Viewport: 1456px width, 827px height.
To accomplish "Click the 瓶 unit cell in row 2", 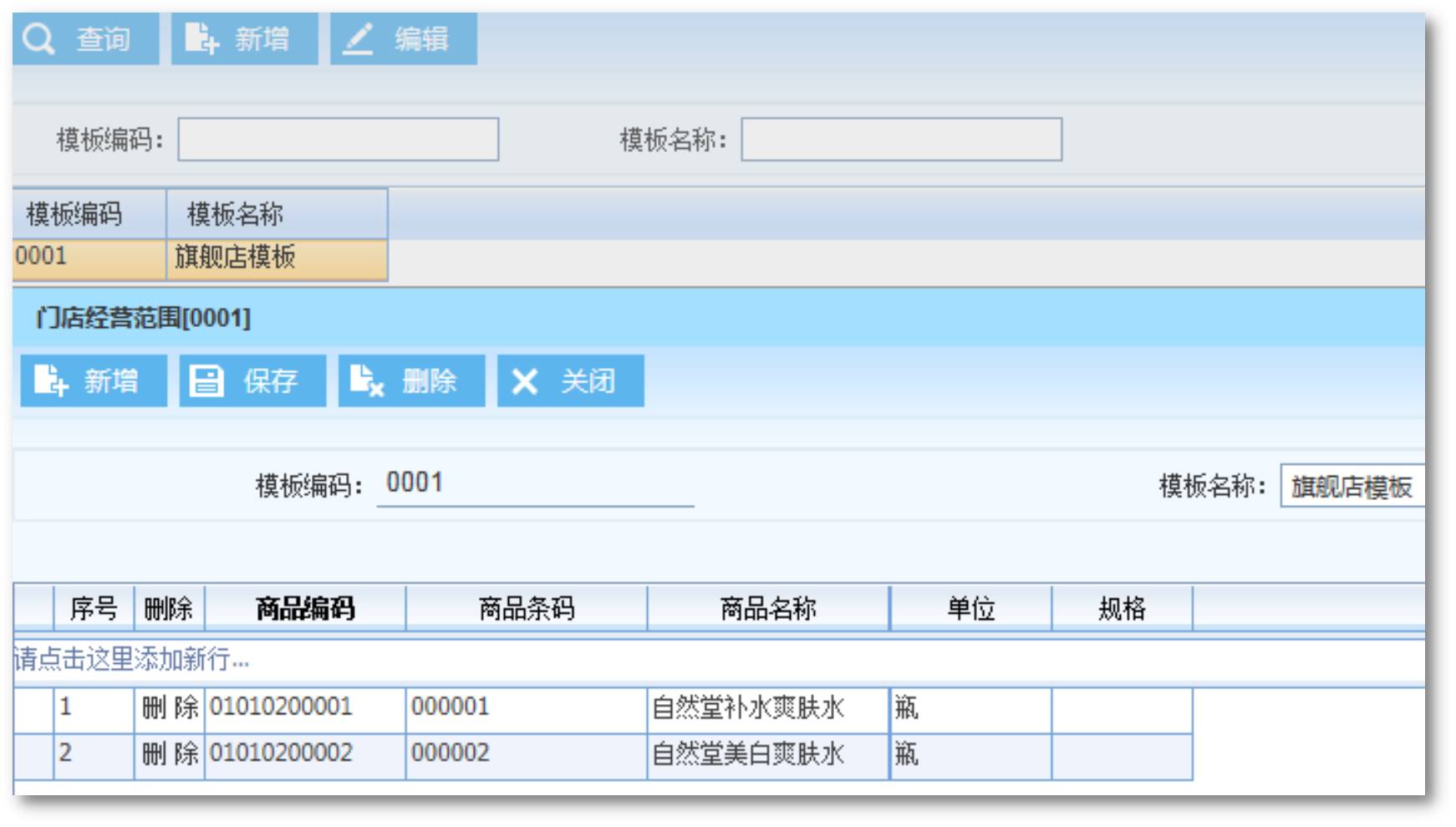I will pyautogui.click(x=970, y=757).
